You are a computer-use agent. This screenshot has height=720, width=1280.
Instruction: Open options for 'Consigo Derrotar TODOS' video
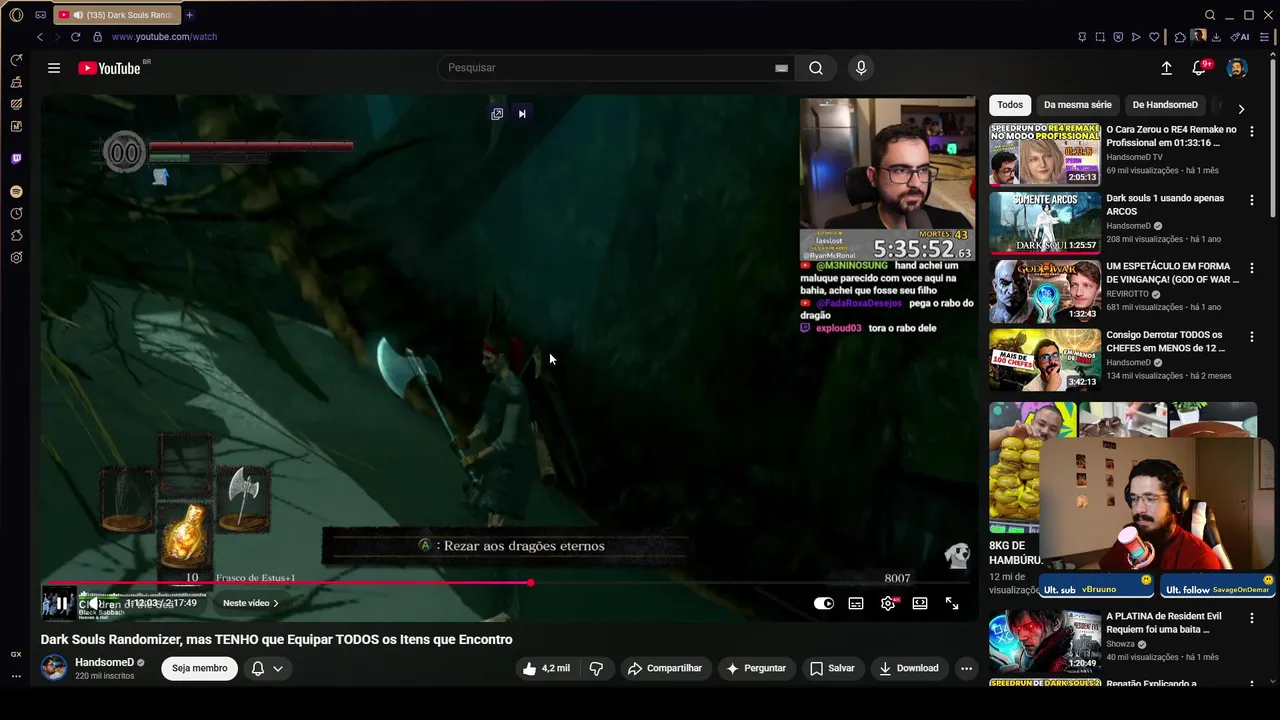pos(1251,337)
